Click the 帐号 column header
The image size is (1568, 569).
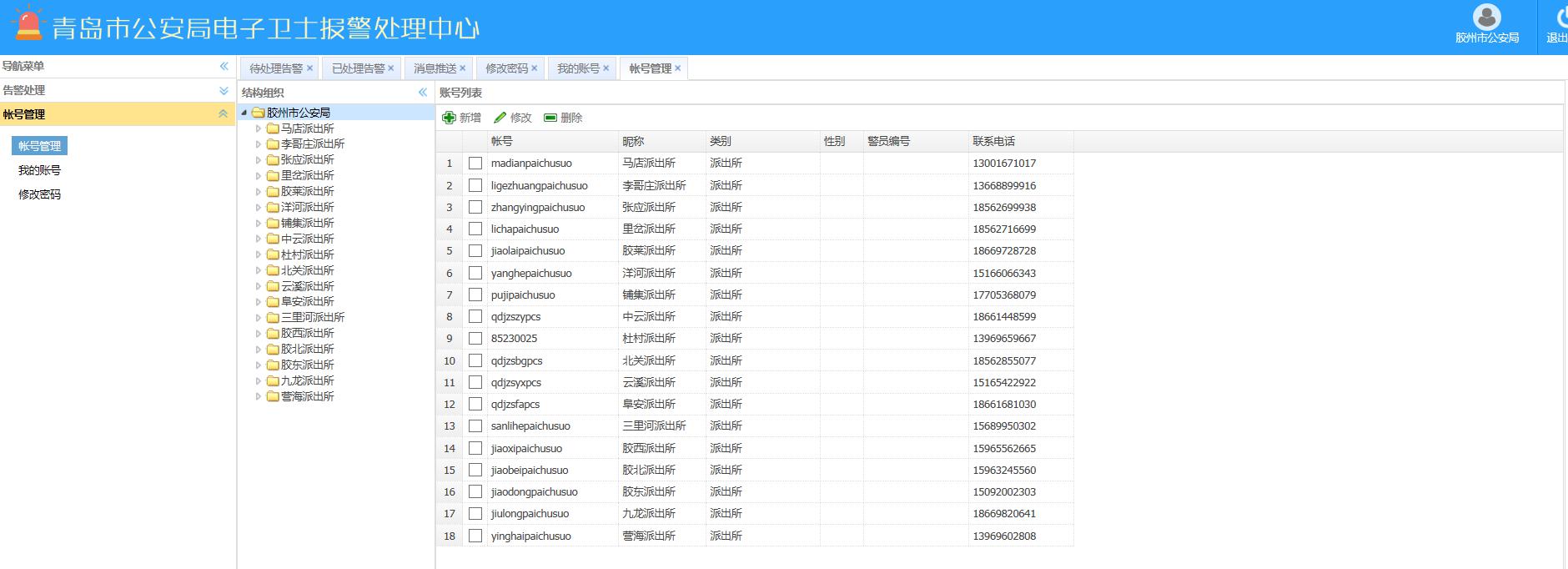click(x=552, y=141)
